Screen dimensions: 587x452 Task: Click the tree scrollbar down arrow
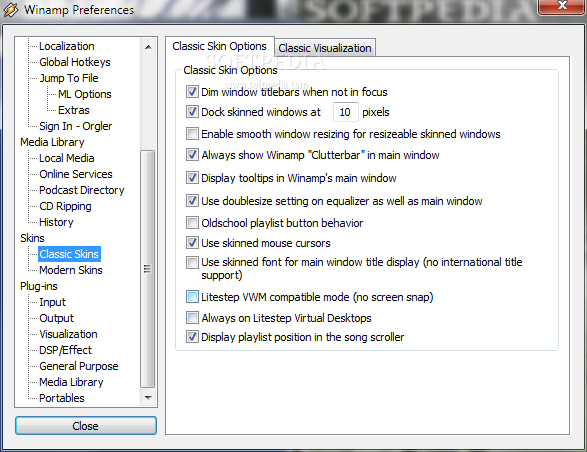[x=148, y=397]
